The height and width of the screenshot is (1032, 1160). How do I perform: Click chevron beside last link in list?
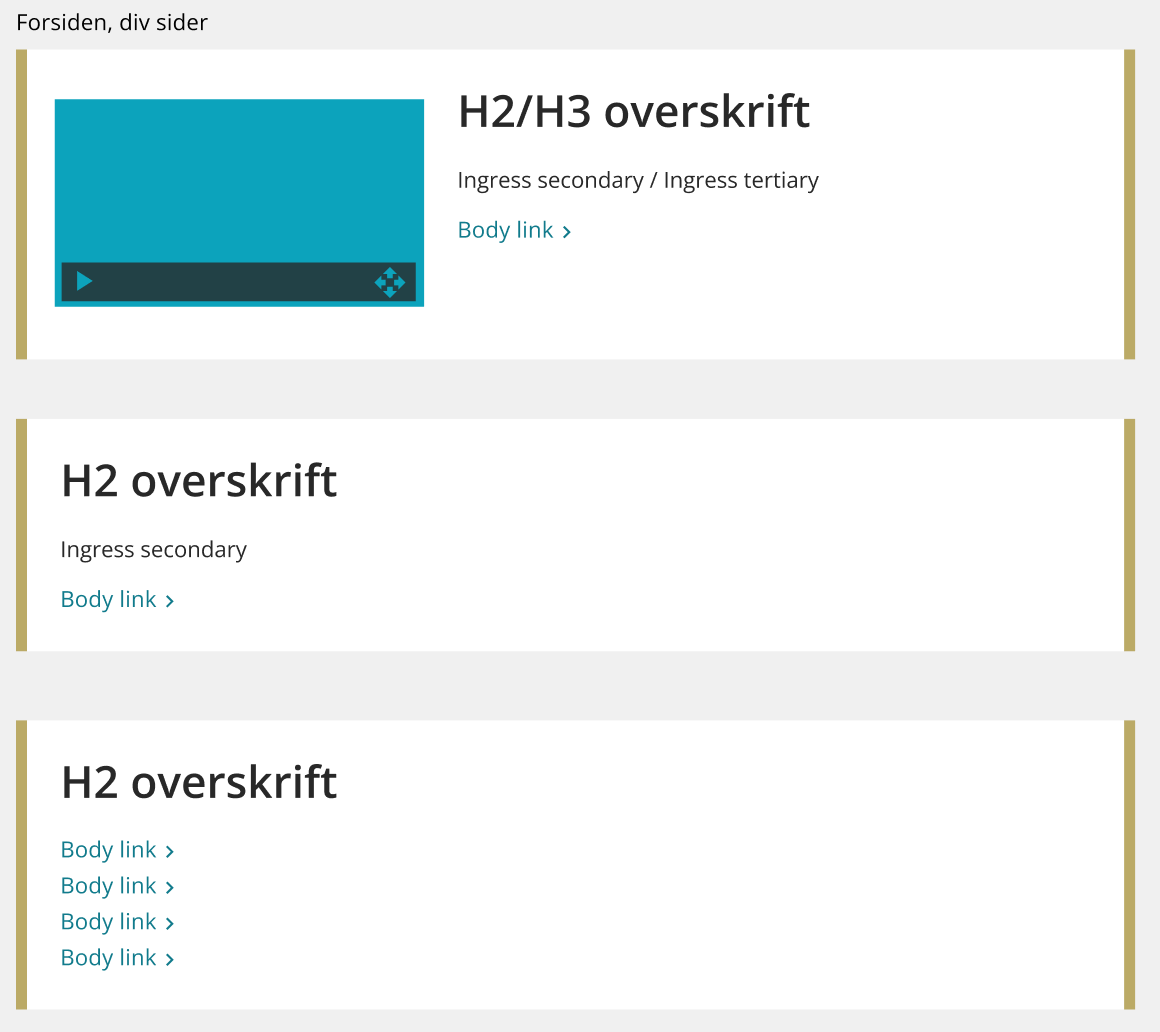[x=170, y=960]
